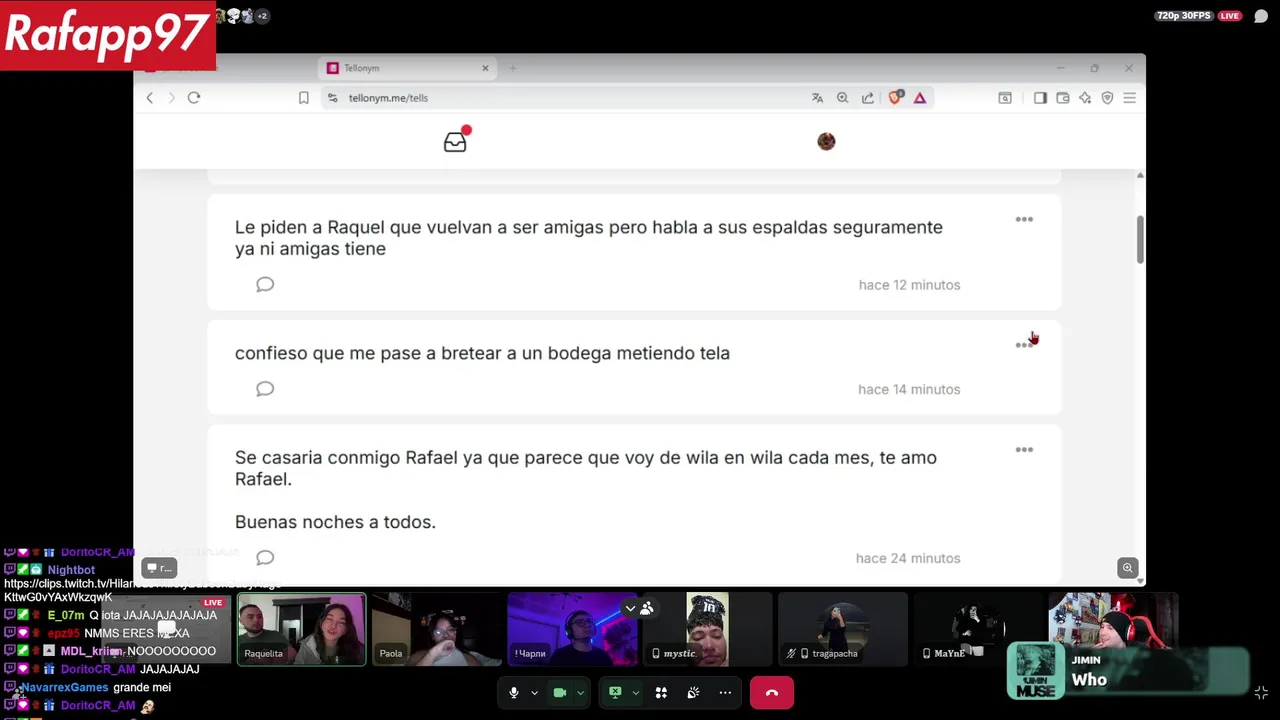The image size is (1280, 720).
Task: Reply to the bodega tell
Action: click(265, 389)
